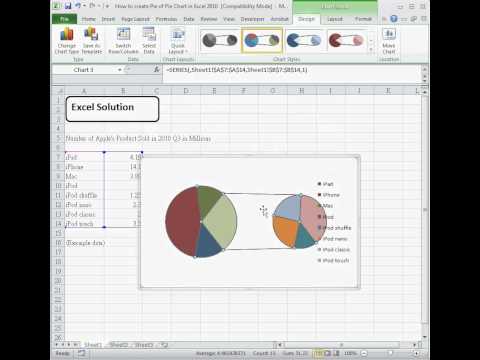The image size is (480, 360).
Task: Click the Save As Template icon
Action: pyautogui.click(x=91, y=41)
